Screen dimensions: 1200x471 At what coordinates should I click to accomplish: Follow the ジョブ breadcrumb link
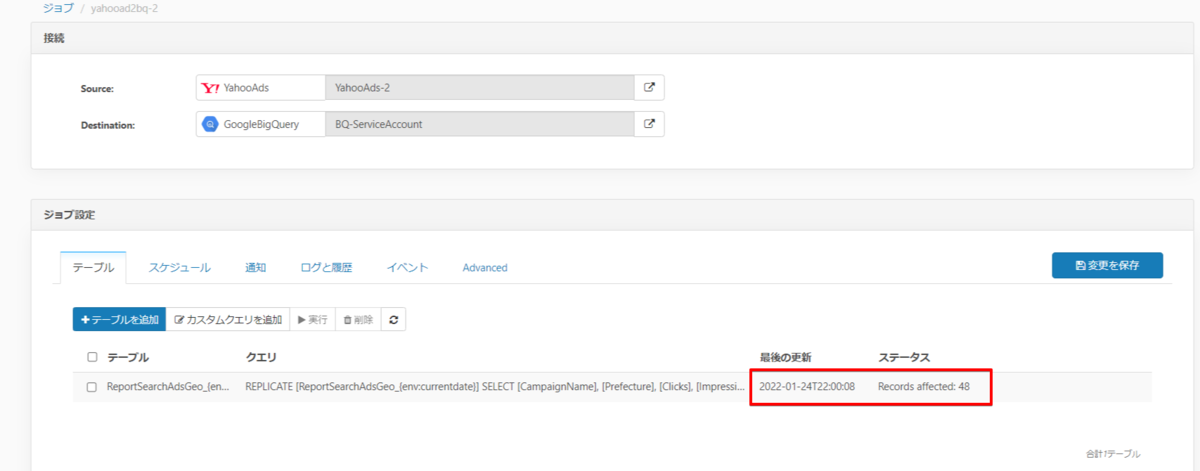pos(59,6)
